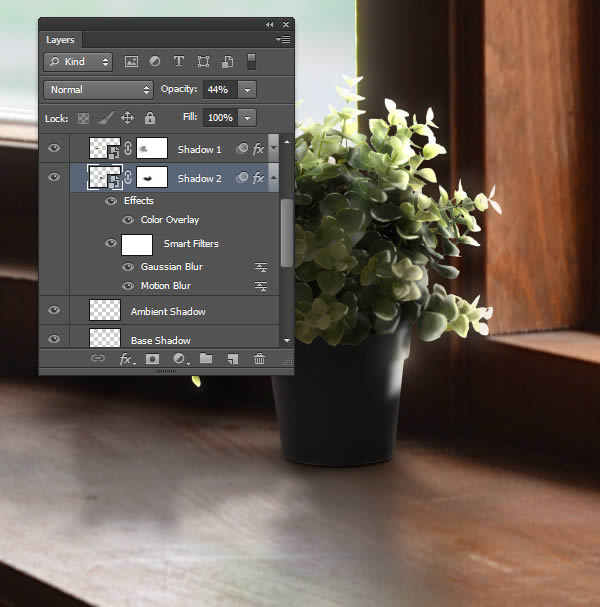Lock transparent pixels icon
The image size is (600, 607).
tap(83, 118)
